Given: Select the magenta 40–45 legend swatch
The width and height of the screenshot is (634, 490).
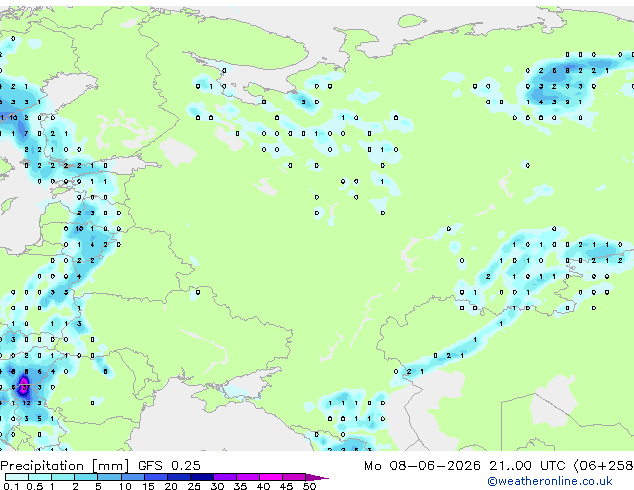Looking at the screenshot, I should click(x=271, y=477).
